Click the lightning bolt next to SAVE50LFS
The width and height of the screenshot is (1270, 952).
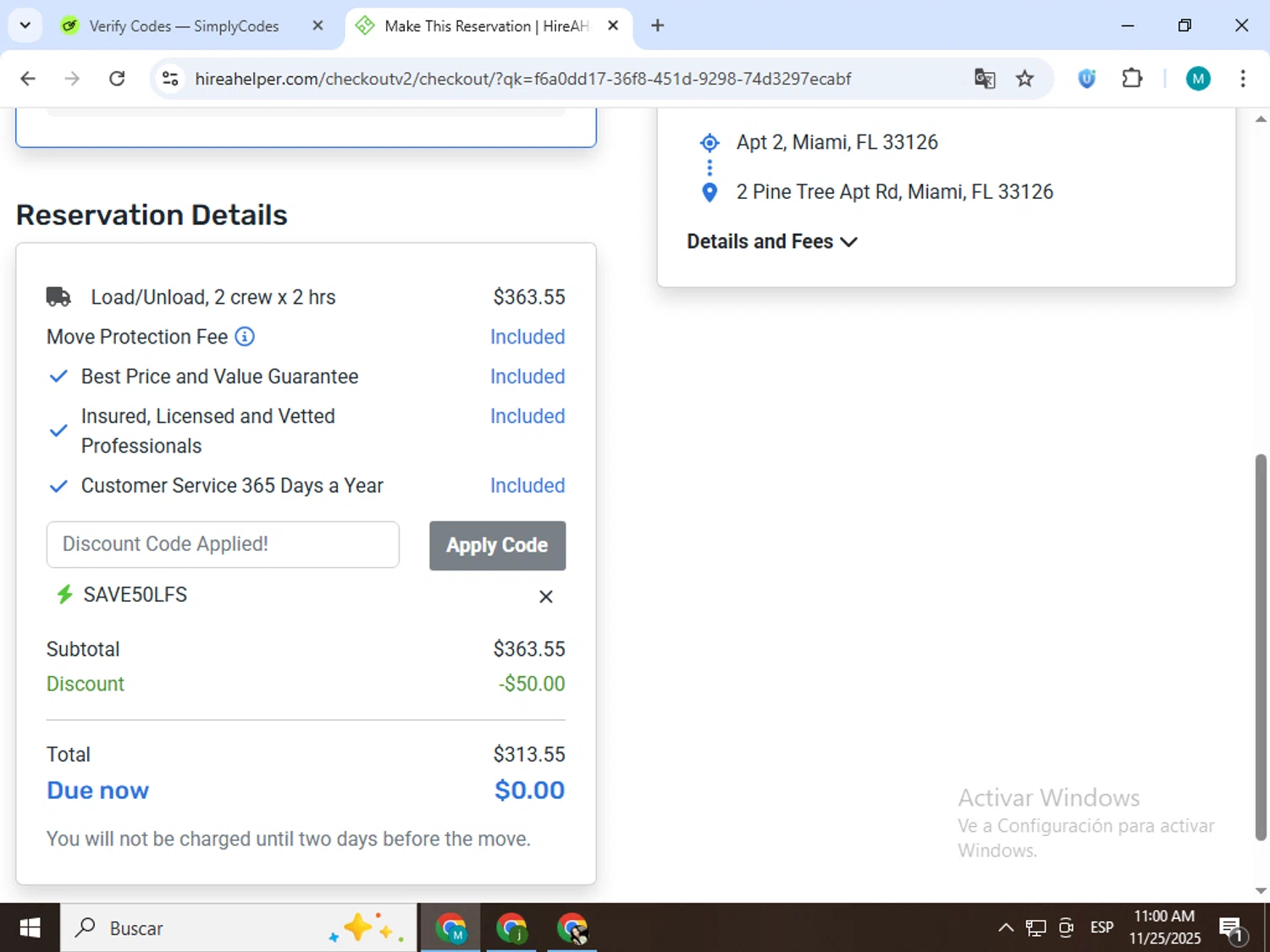pyautogui.click(x=64, y=594)
